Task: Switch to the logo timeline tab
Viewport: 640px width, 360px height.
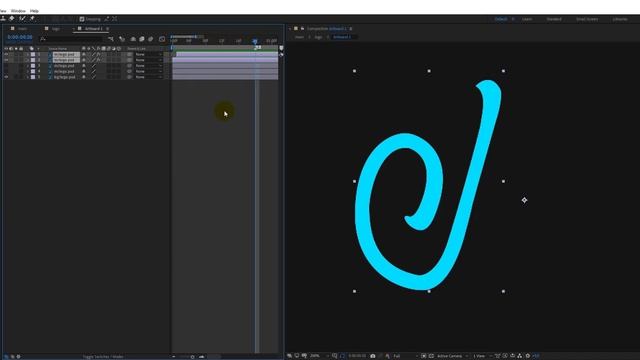Action: (x=56, y=29)
